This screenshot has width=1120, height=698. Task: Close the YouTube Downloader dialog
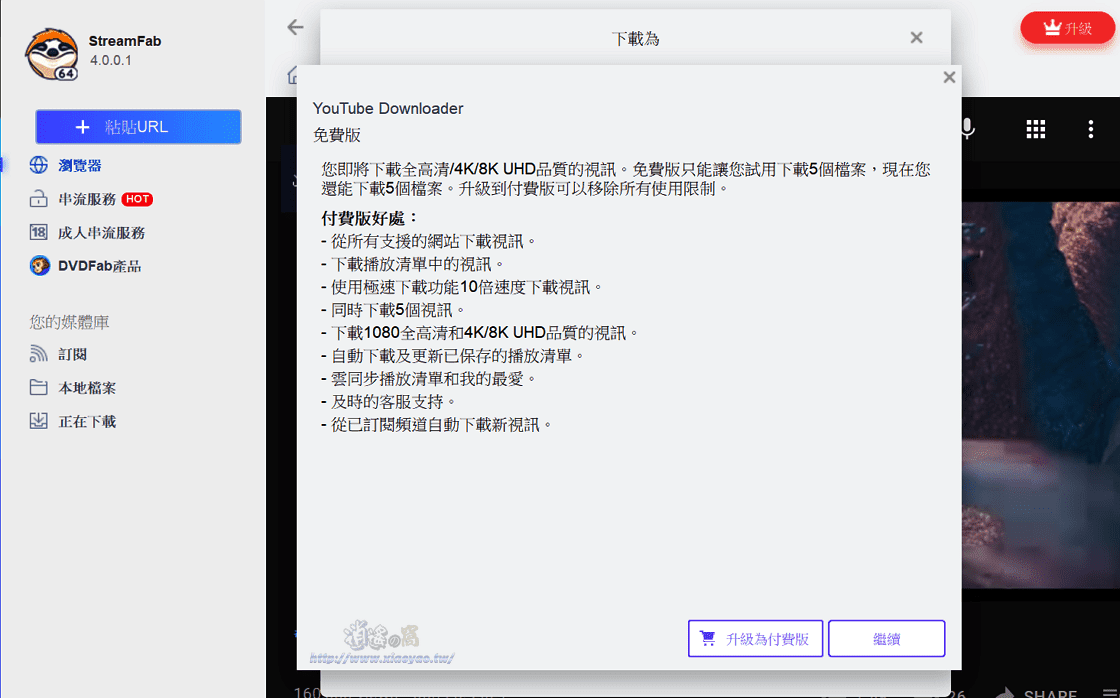(948, 76)
